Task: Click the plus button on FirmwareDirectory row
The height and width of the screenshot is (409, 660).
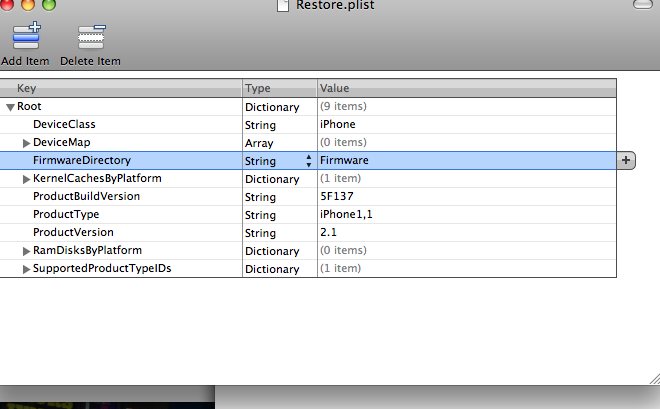Action: (626, 160)
